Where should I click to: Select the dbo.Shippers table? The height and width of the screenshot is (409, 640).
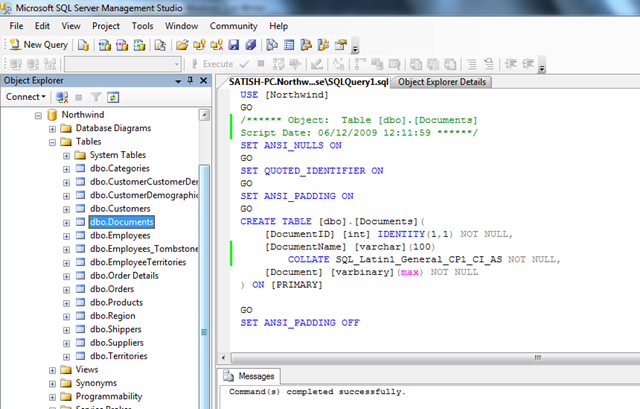[x=116, y=329]
